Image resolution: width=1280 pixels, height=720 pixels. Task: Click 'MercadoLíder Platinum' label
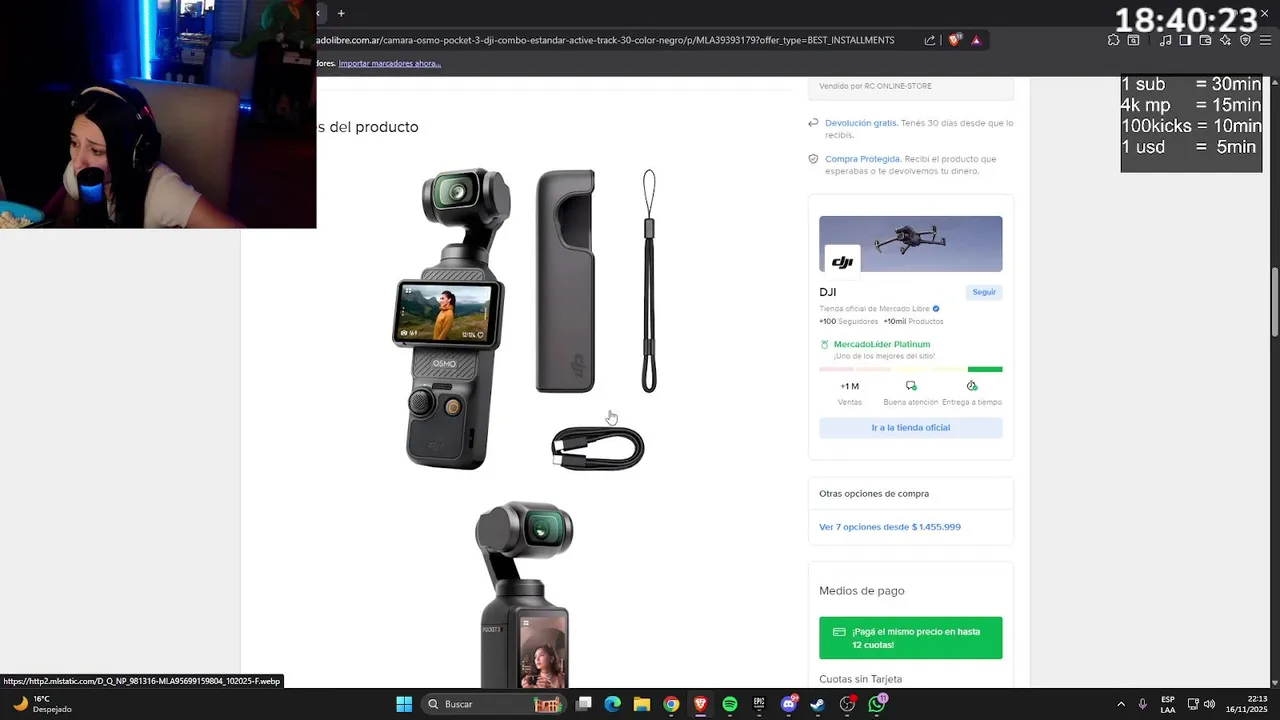point(881,344)
